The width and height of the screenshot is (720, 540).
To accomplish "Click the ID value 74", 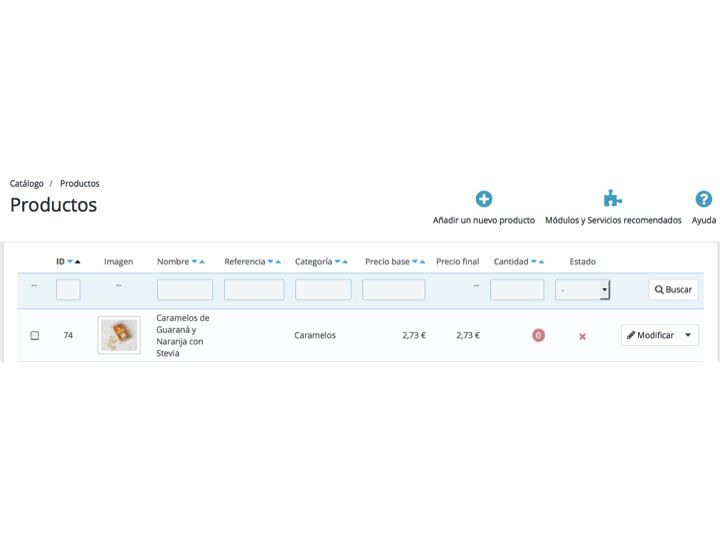I will 68,335.
